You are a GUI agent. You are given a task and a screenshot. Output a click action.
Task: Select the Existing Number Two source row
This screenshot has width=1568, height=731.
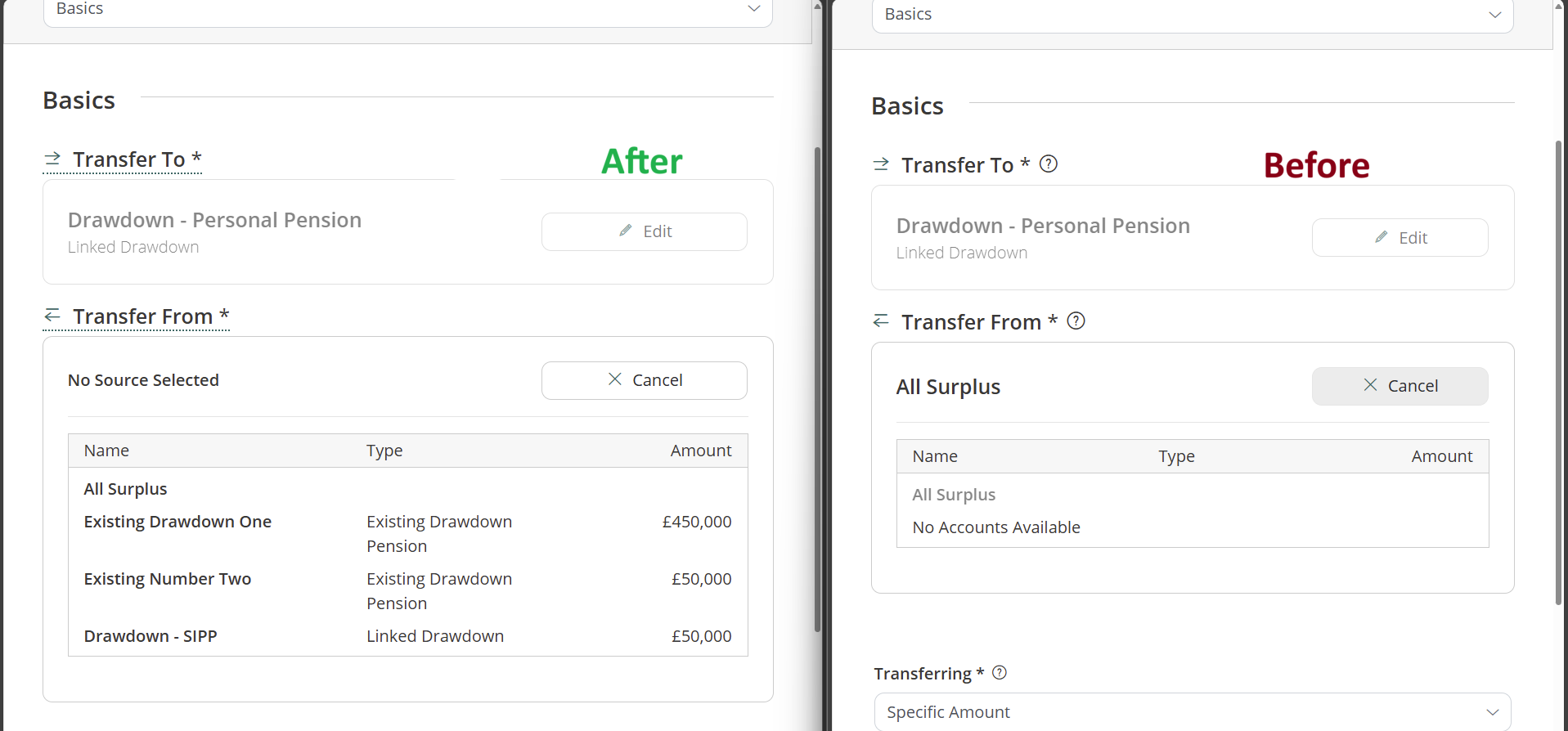168,579
